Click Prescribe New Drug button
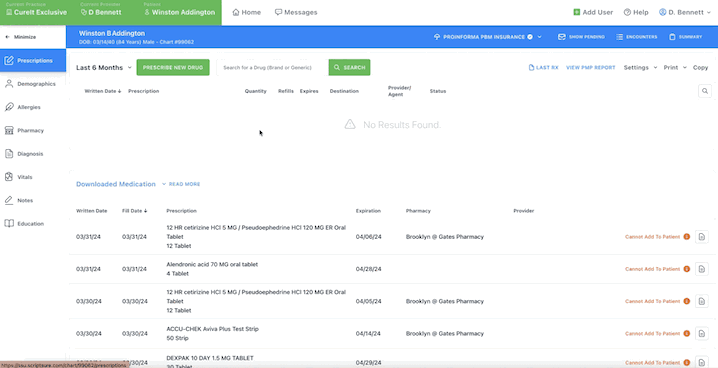The width and height of the screenshot is (718, 368). point(173,67)
